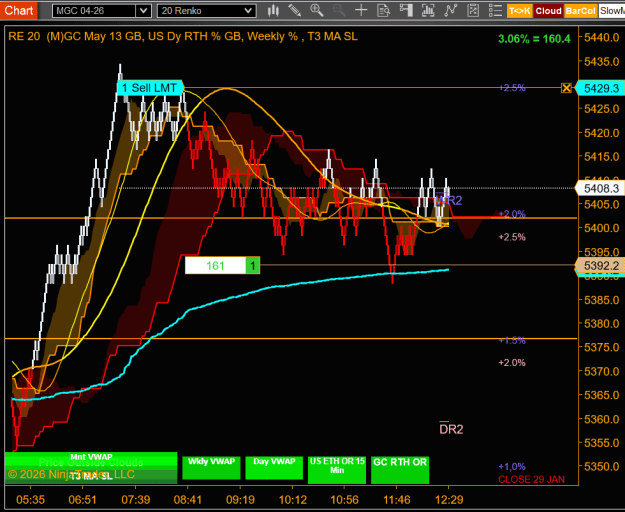Click the 5392.2 entry price label
This screenshot has height=512, width=625.
coord(600,265)
